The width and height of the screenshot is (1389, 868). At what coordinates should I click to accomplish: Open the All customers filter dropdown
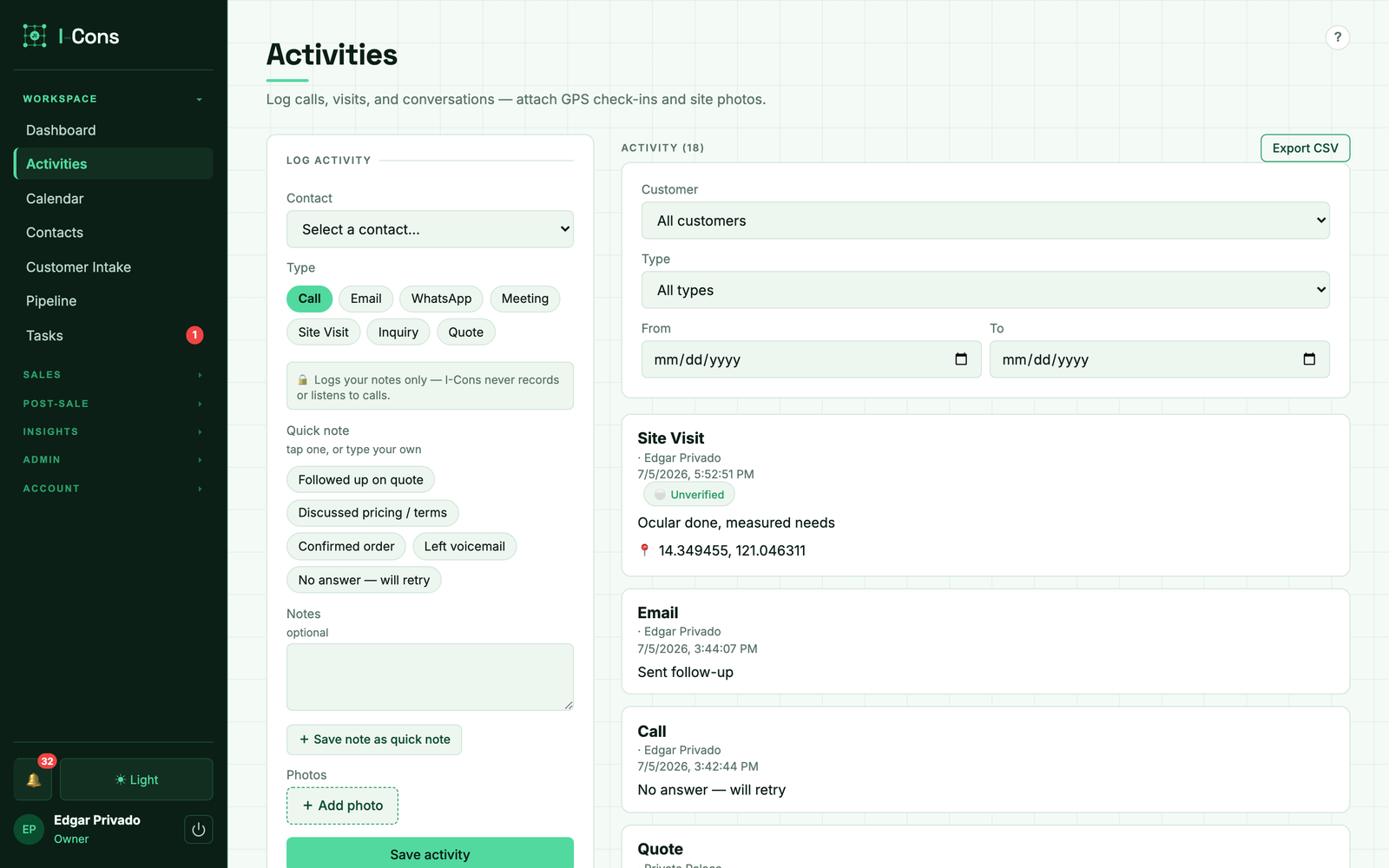click(x=985, y=220)
